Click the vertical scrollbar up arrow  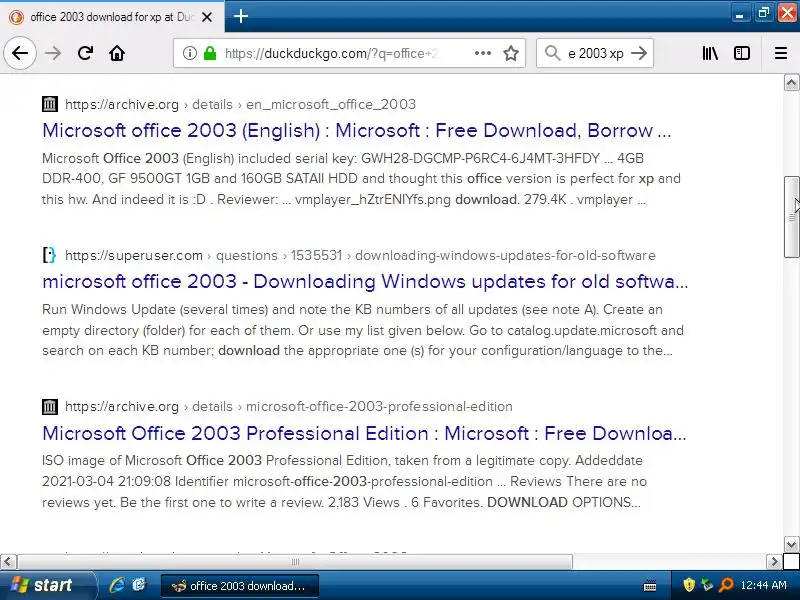791,83
